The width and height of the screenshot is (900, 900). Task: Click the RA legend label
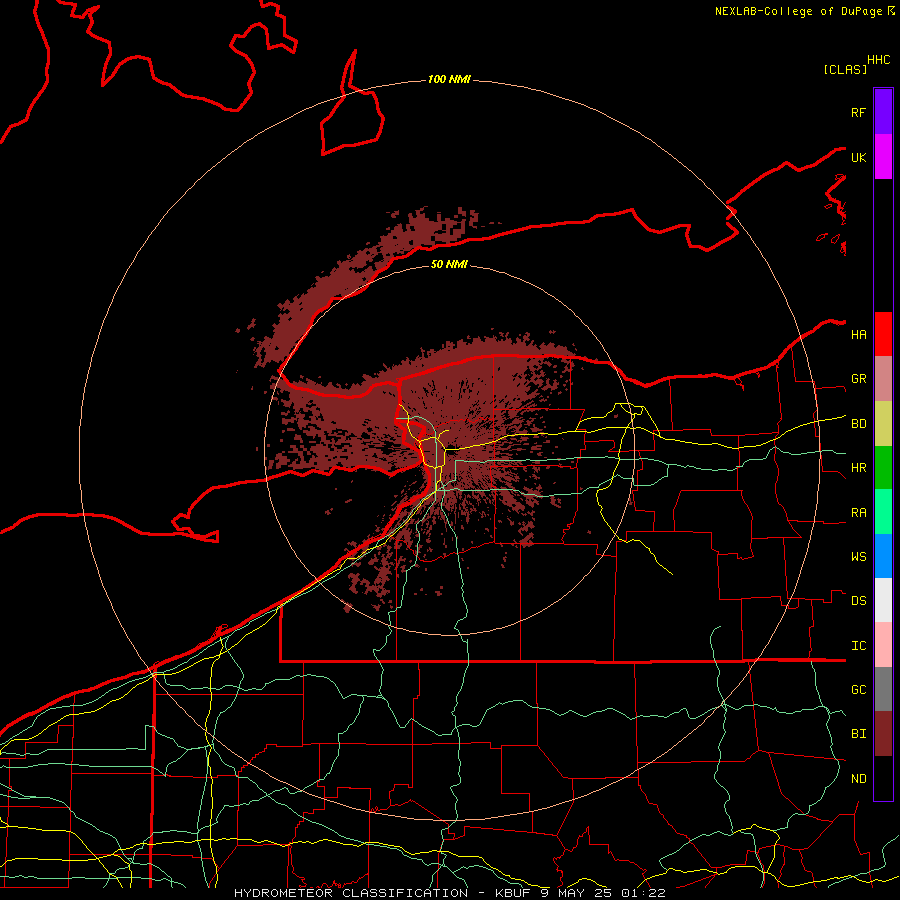(859, 513)
